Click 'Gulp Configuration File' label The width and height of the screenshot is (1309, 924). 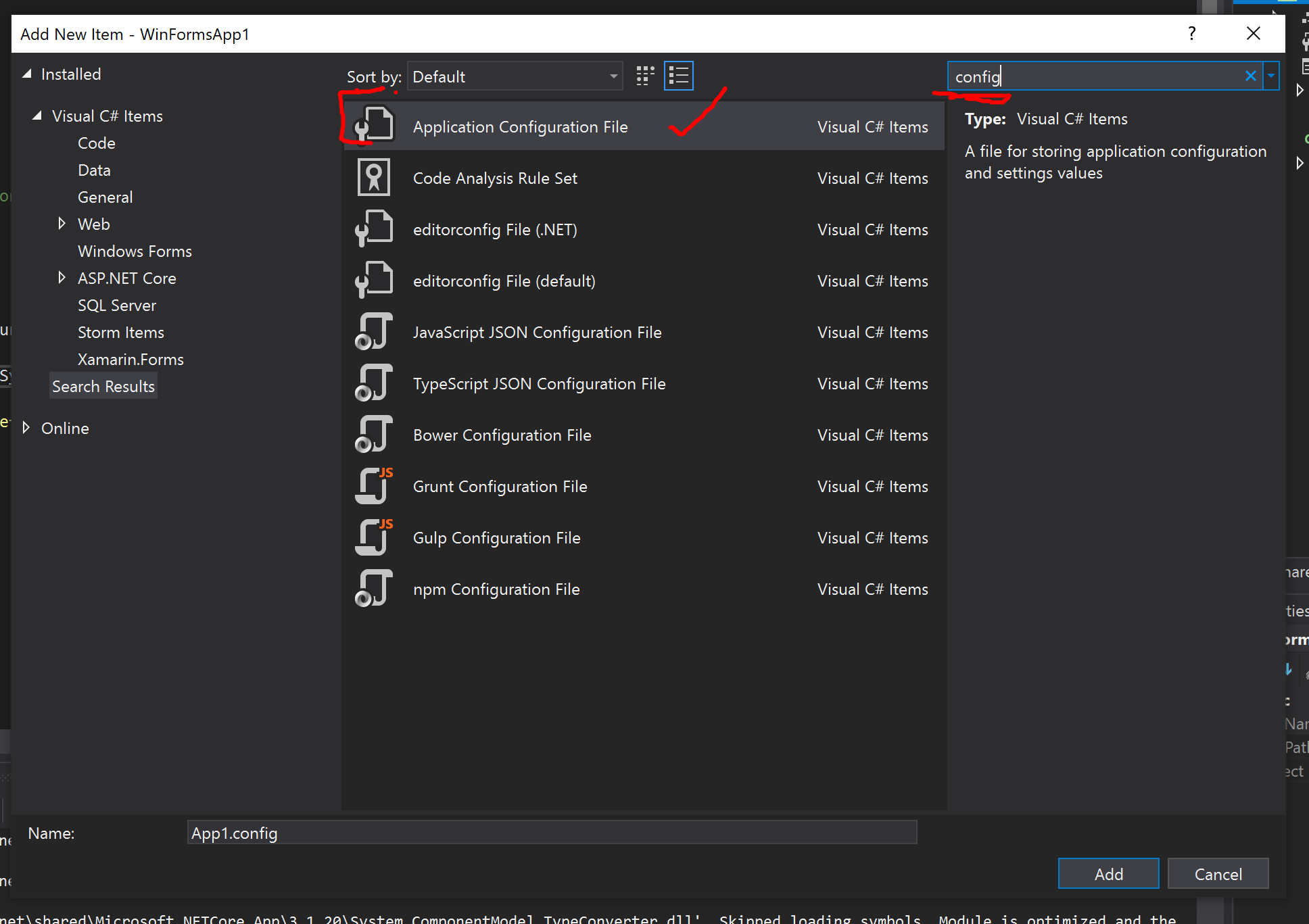click(x=497, y=537)
